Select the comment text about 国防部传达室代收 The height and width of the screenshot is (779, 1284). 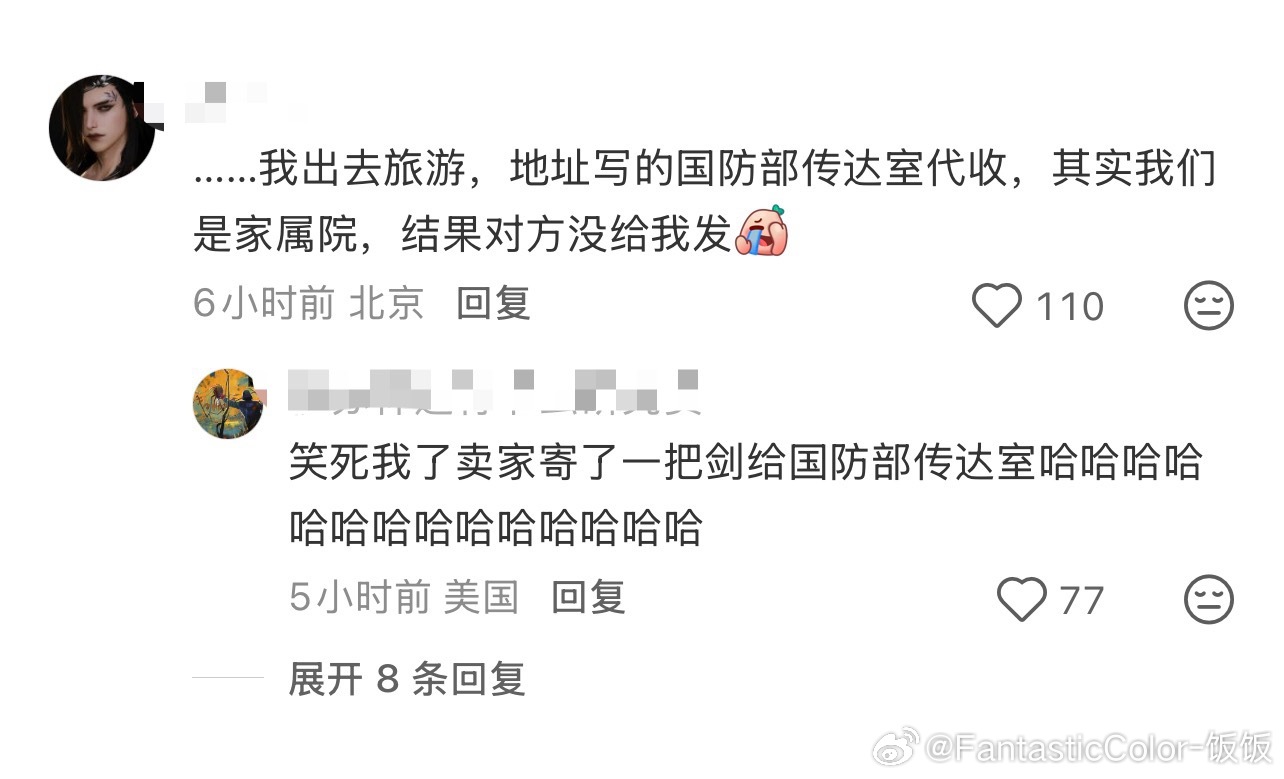tap(705, 201)
